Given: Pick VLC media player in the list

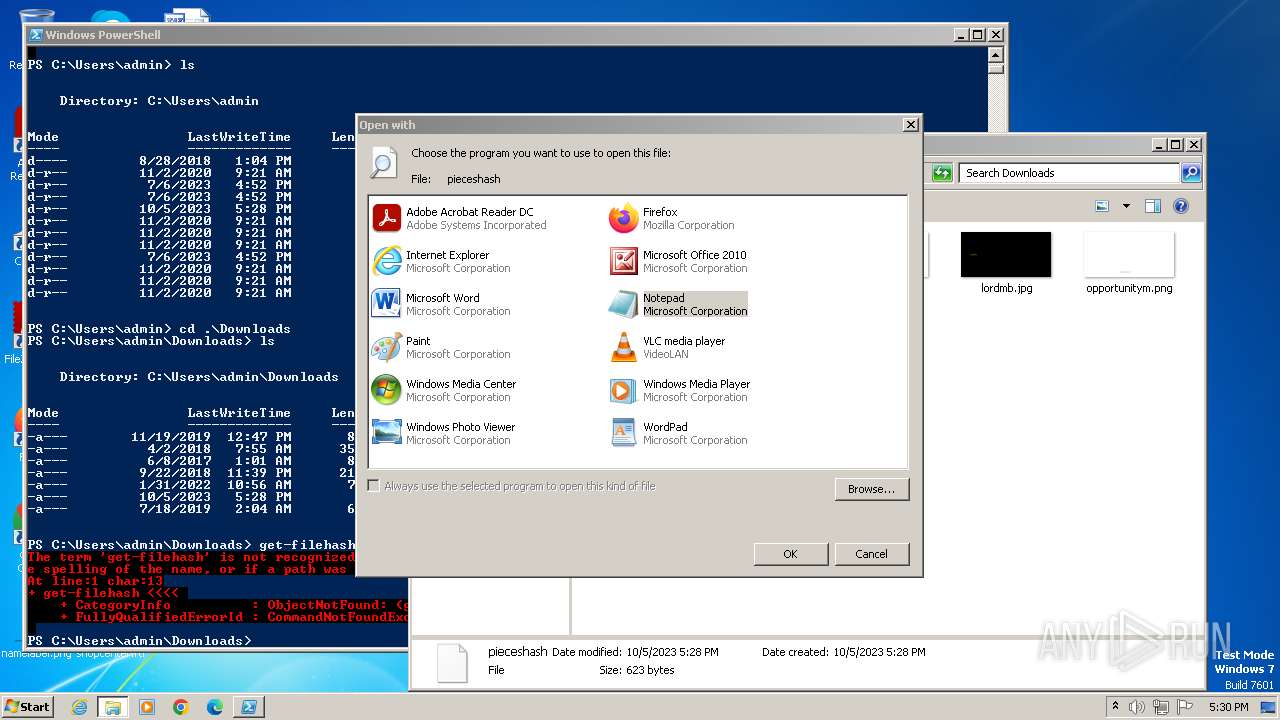Looking at the screenshot, I should [668, 347].
